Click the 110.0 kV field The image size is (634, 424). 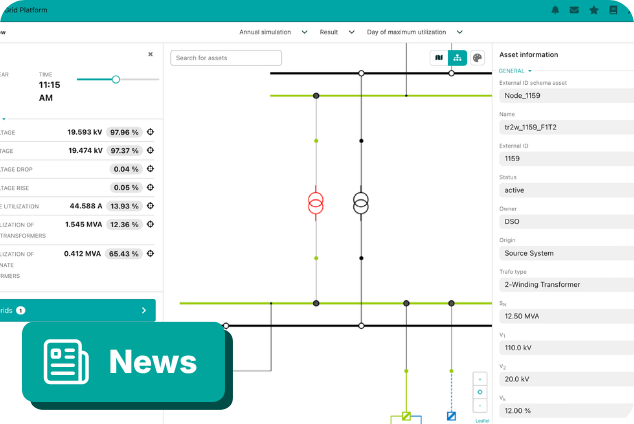pyautogui.click(x=566, y=348)
